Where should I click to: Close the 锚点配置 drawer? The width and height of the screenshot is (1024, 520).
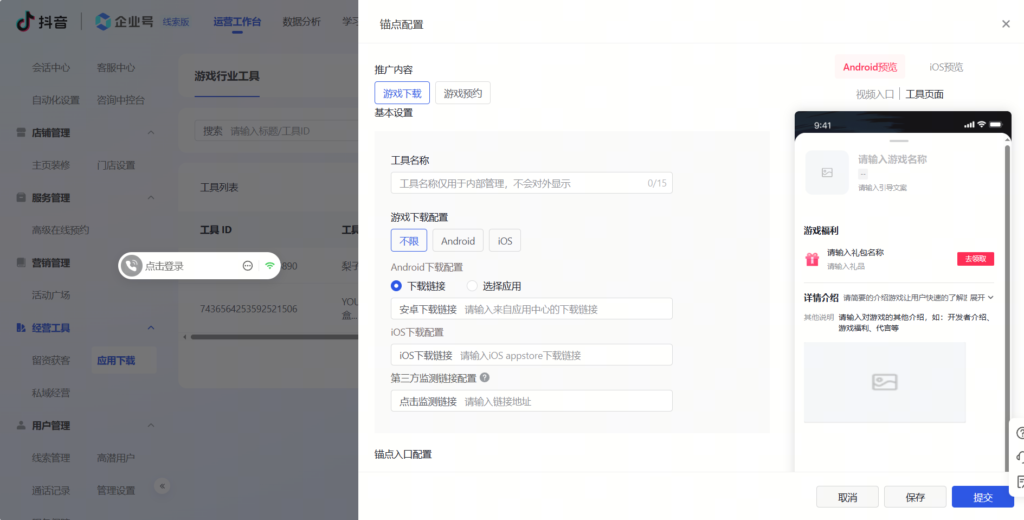point(1006,24)
